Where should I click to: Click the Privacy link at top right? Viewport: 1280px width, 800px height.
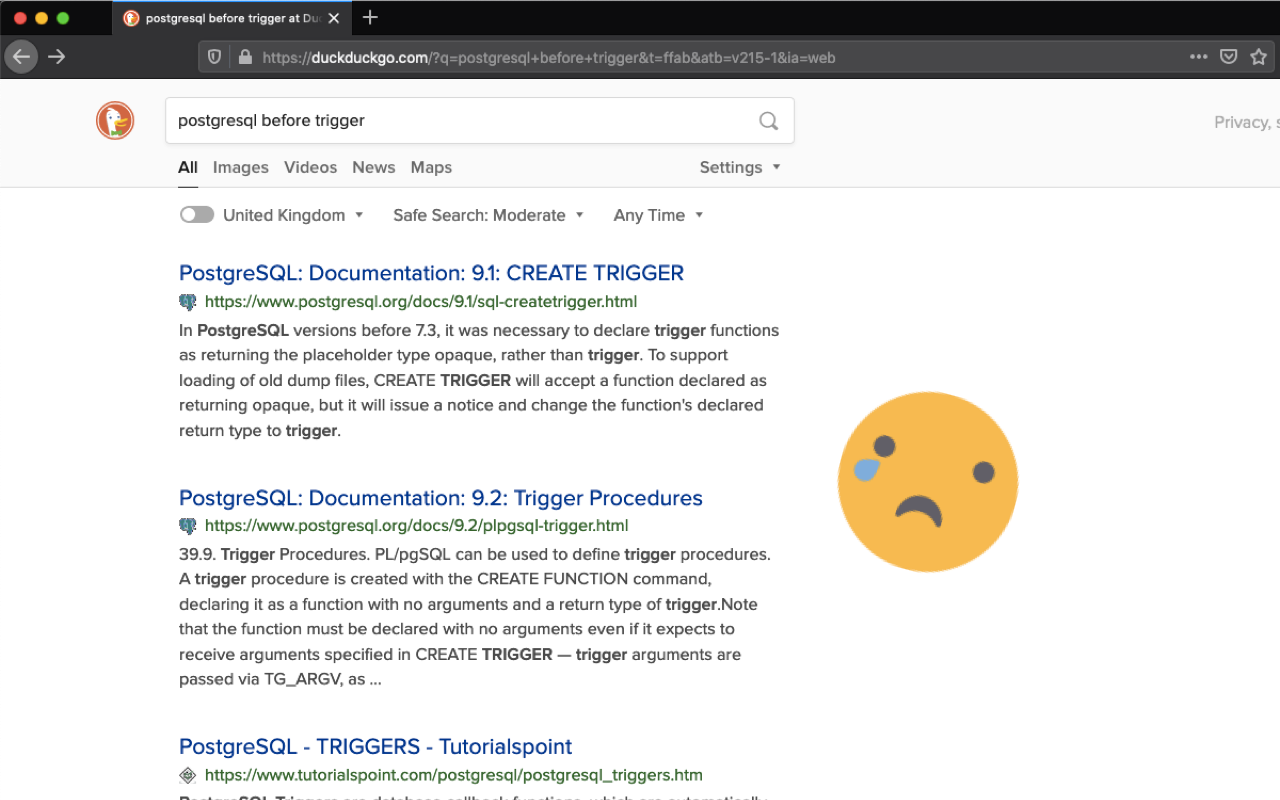tap(1240, 122)
